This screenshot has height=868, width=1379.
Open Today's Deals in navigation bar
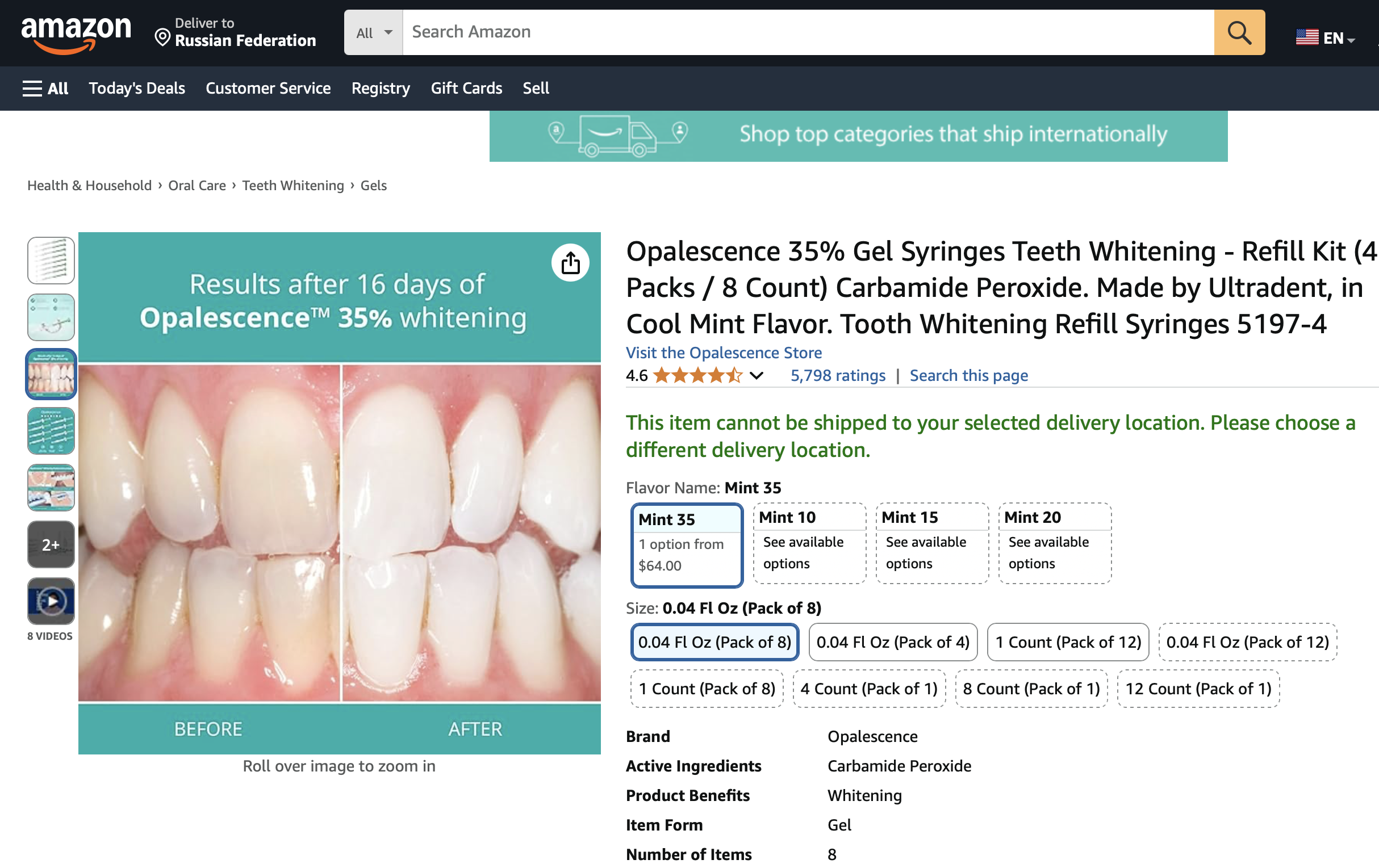tap(137, 88)
